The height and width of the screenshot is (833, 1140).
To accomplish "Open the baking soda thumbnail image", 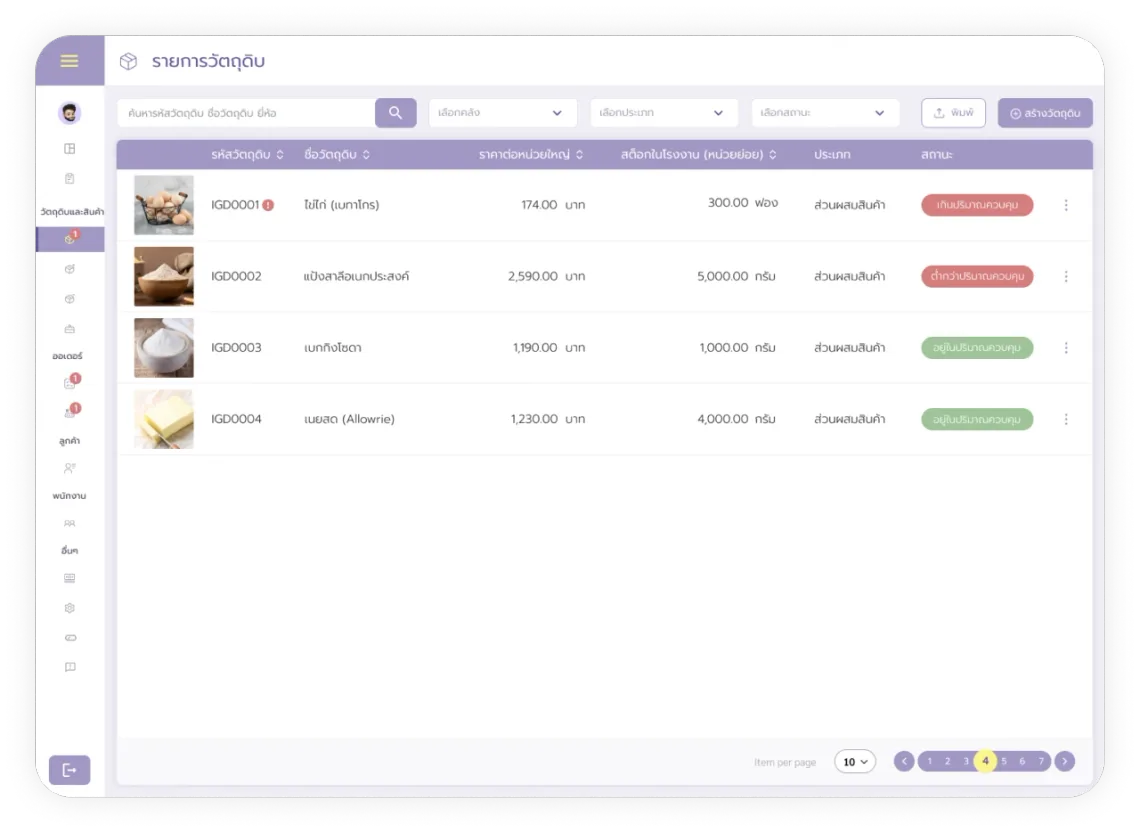I will coord(164,347).
